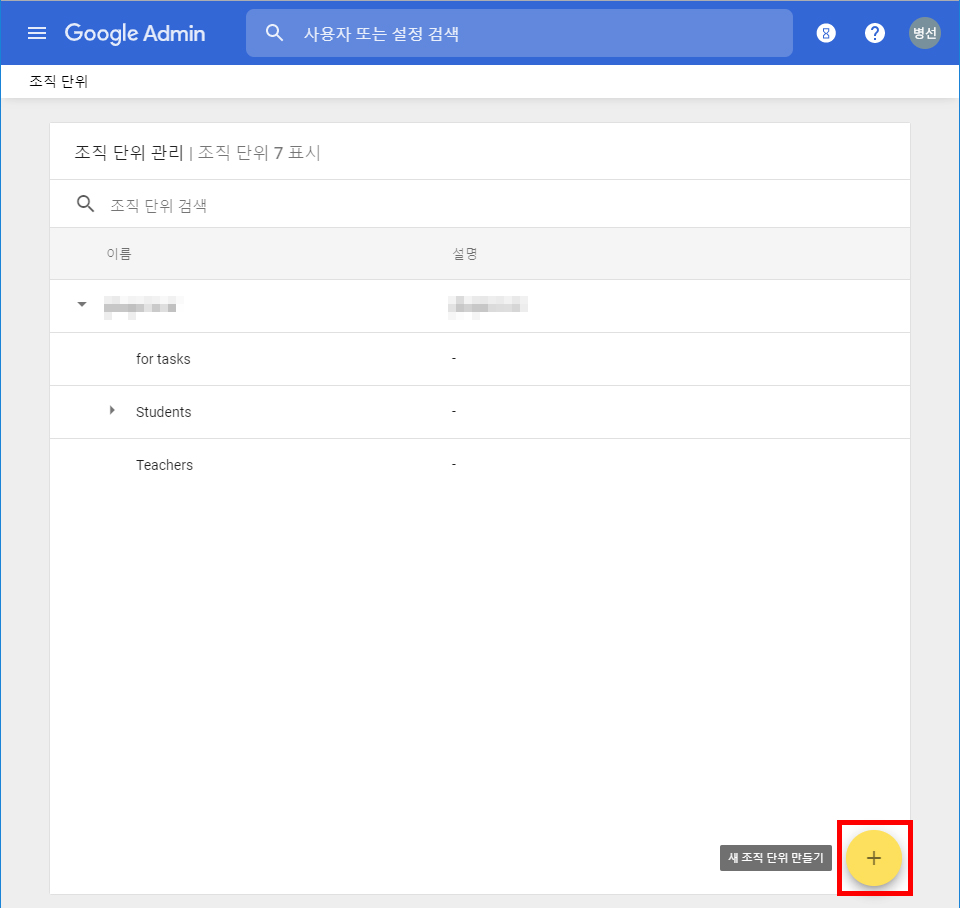
Task: Click the 이름 column header
Action: (119, 253)
